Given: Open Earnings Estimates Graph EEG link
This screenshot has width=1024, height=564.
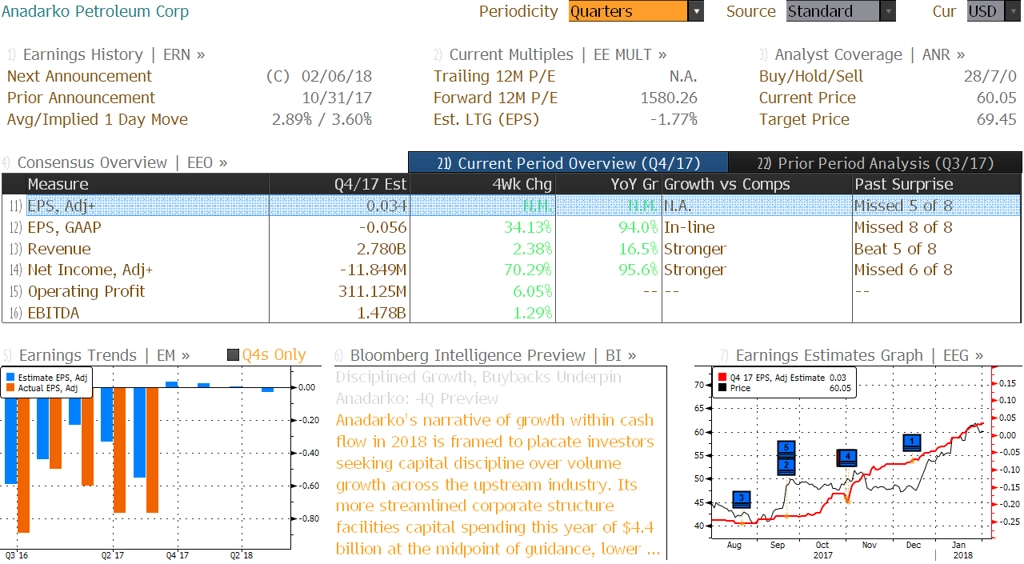Looking at the screenshot, I should coord(859,355).
